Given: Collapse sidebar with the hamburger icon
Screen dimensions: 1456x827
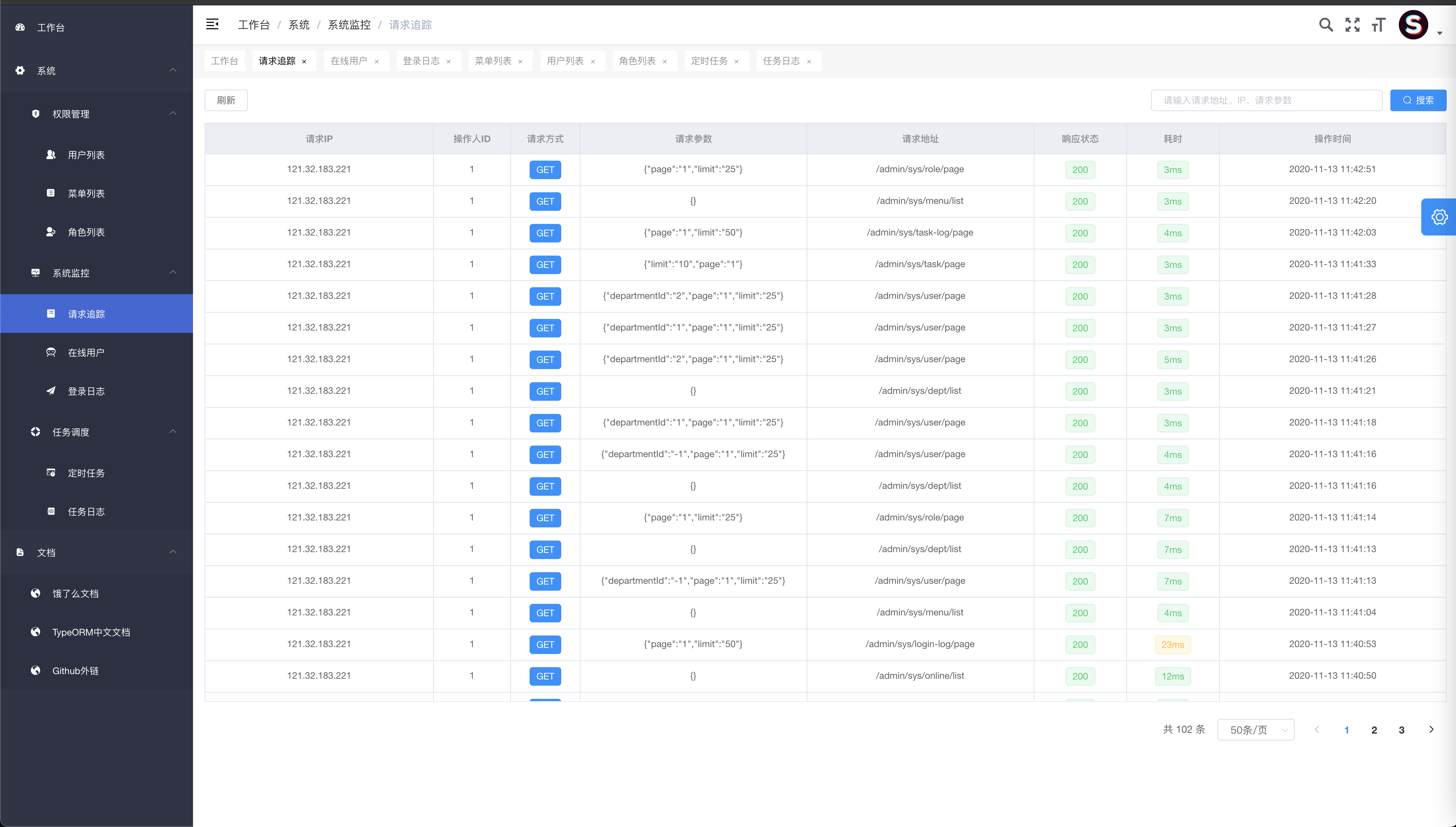Looking at the screenshot, I should pyautogui.click(x=212, y=24).
